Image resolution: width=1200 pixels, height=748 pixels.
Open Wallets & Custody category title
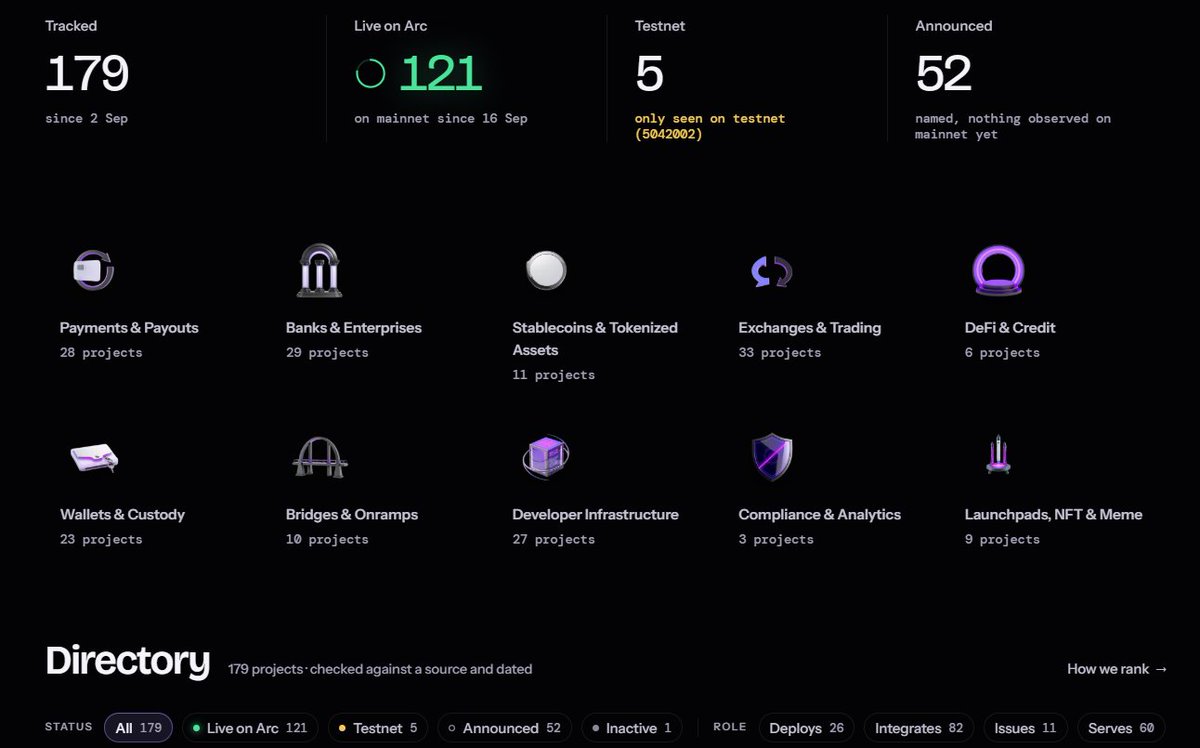click(x=122, y=515)
